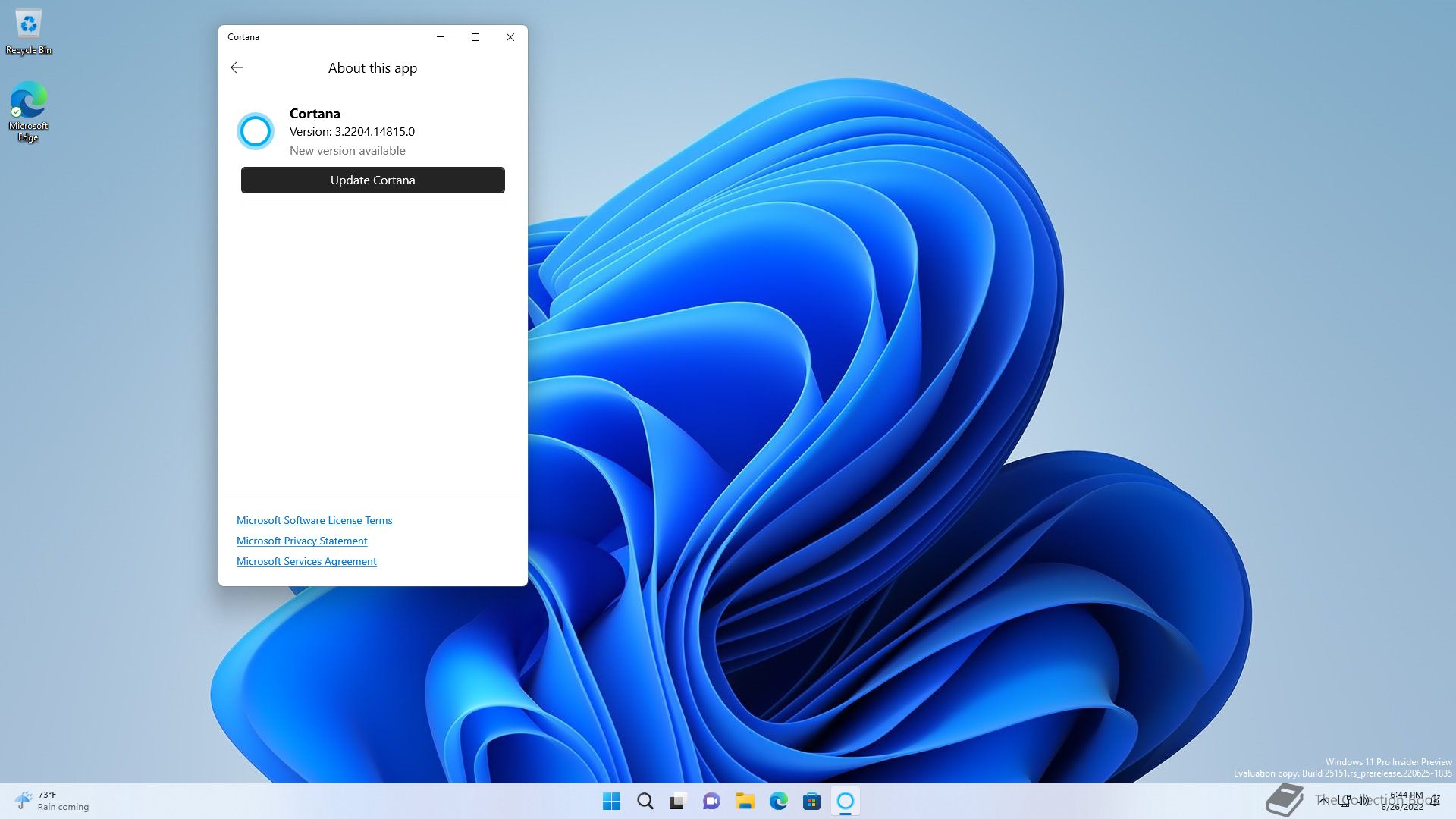Open File Explorer from the taskbar
Image resolution: width=1456 pixels, height=819 pixels.
point(745,801)
